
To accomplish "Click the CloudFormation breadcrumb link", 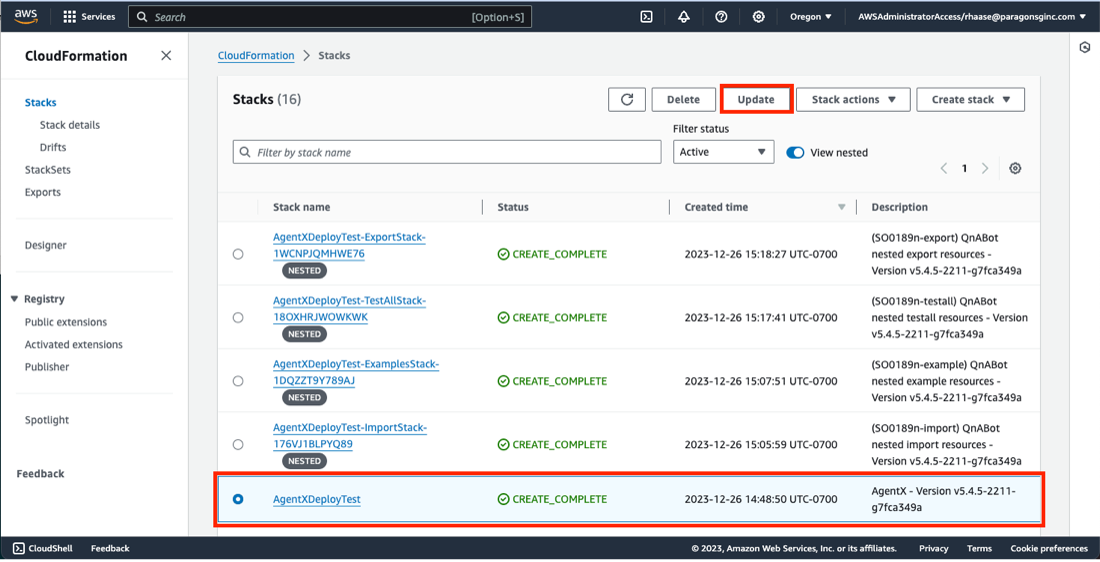I will point(256,55).
